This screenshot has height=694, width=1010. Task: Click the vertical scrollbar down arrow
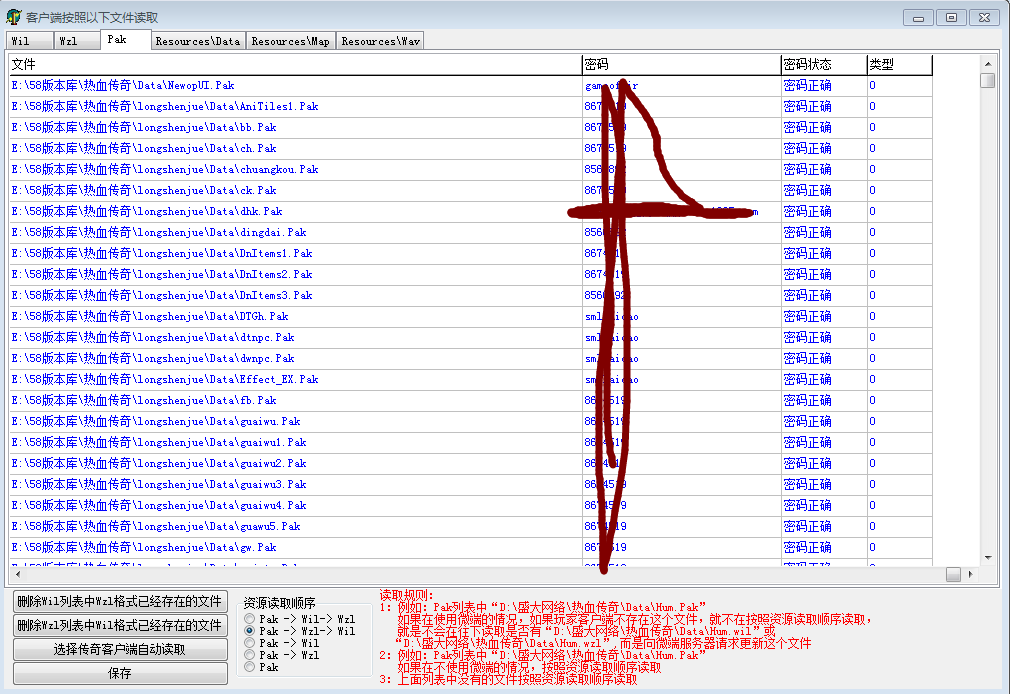[x=987, y=558]
